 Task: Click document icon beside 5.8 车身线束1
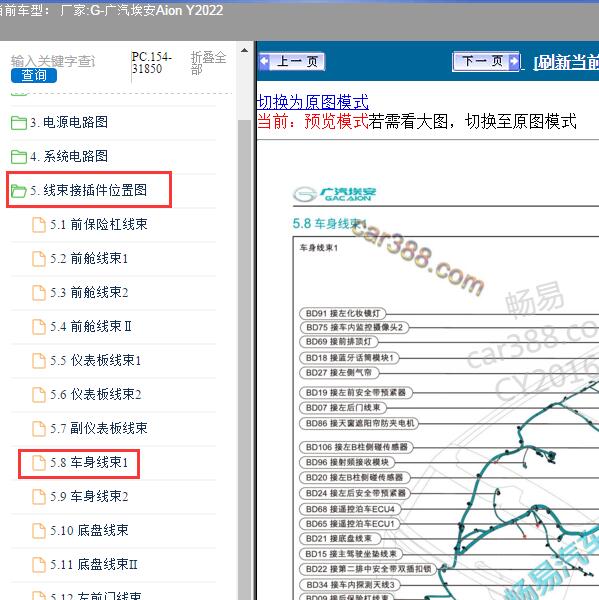point(38,463)
